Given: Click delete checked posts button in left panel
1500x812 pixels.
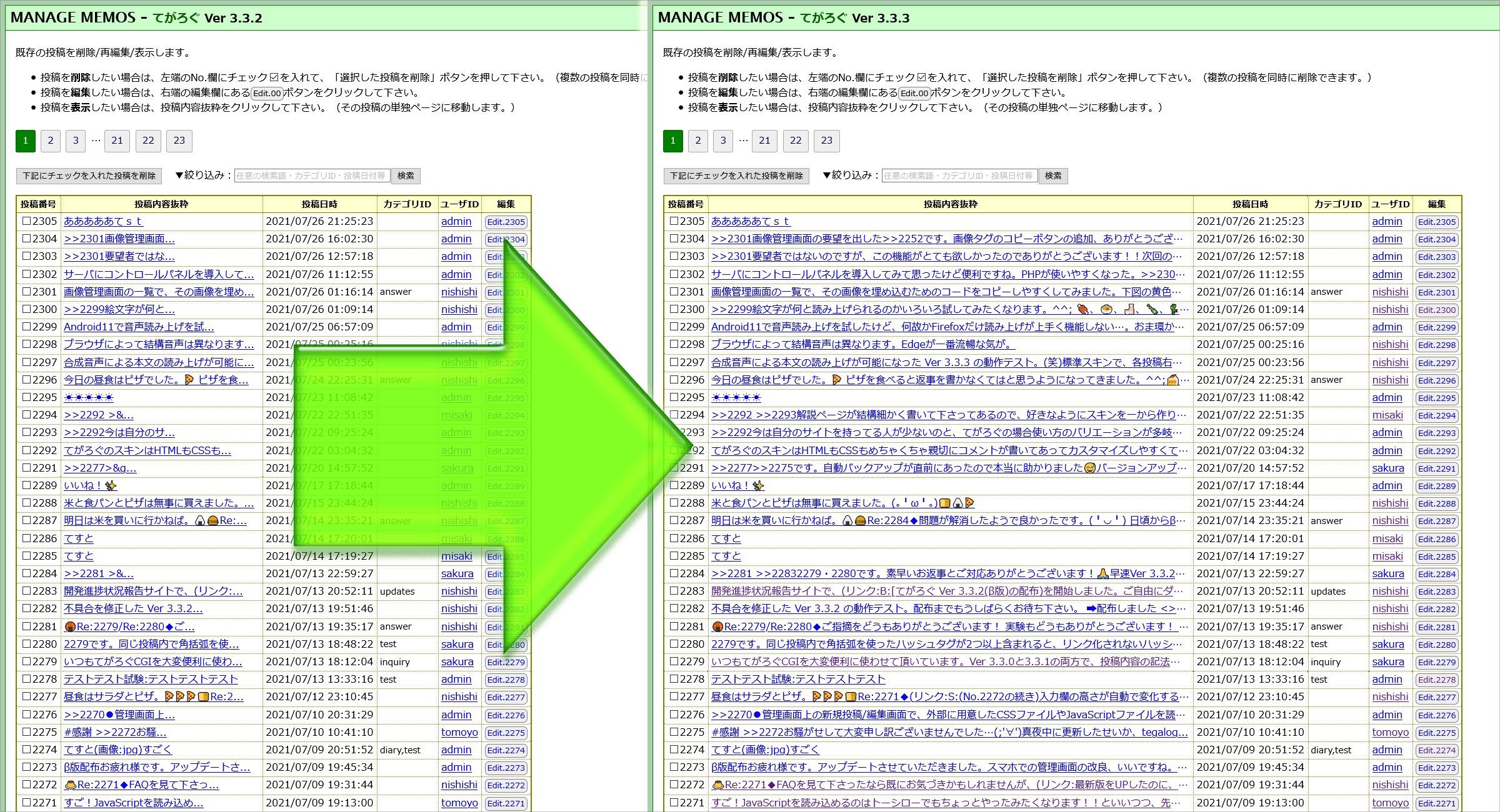Looking at the screenshot, I should point(89,176).
